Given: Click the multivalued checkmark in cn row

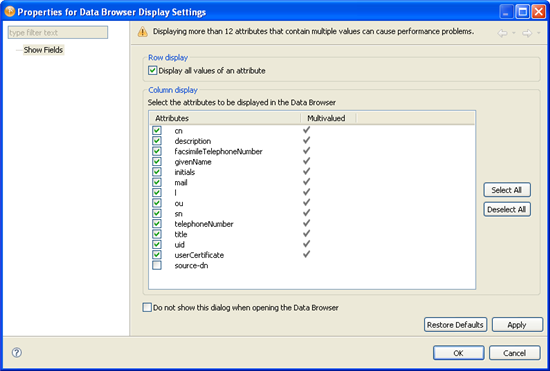Looking at the screenshot, I should 307,130.
